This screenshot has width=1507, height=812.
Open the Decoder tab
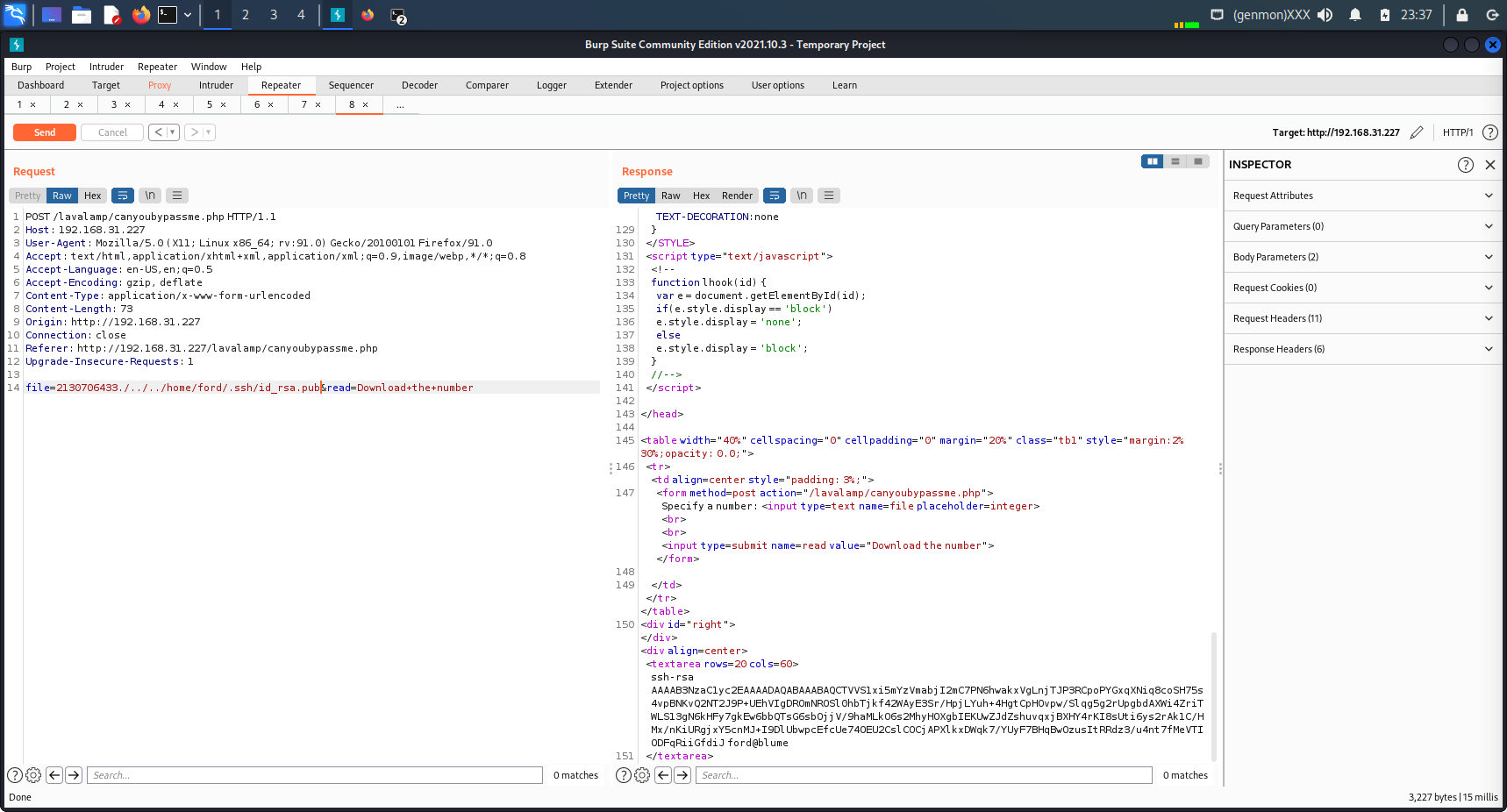(419, 85)
